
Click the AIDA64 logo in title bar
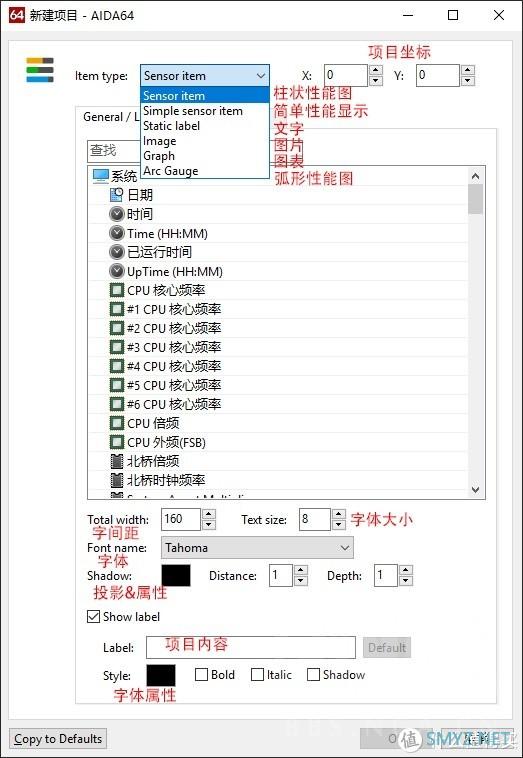tap(16, 15)
